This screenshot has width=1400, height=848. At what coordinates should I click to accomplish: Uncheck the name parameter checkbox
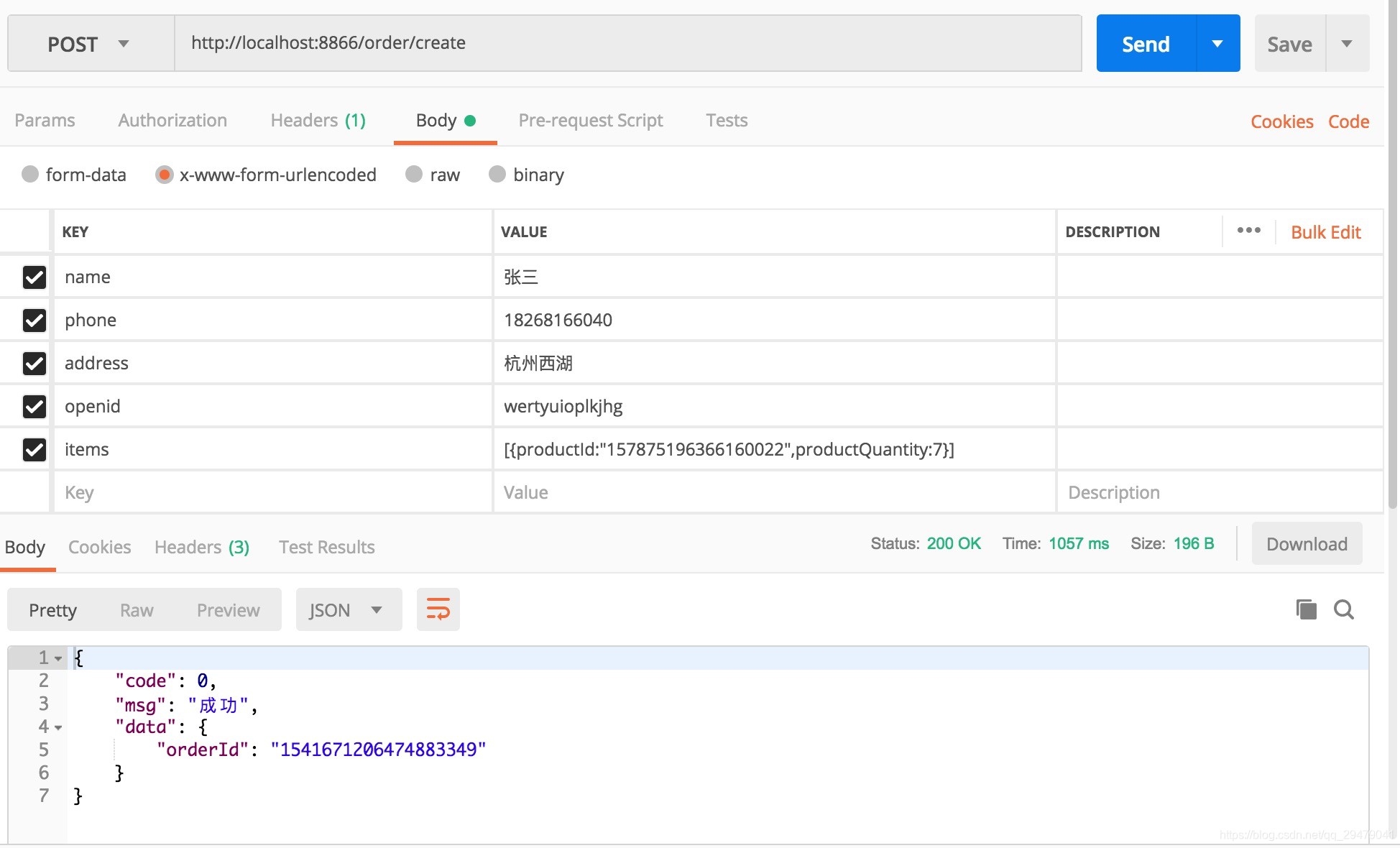pos(34,277)
